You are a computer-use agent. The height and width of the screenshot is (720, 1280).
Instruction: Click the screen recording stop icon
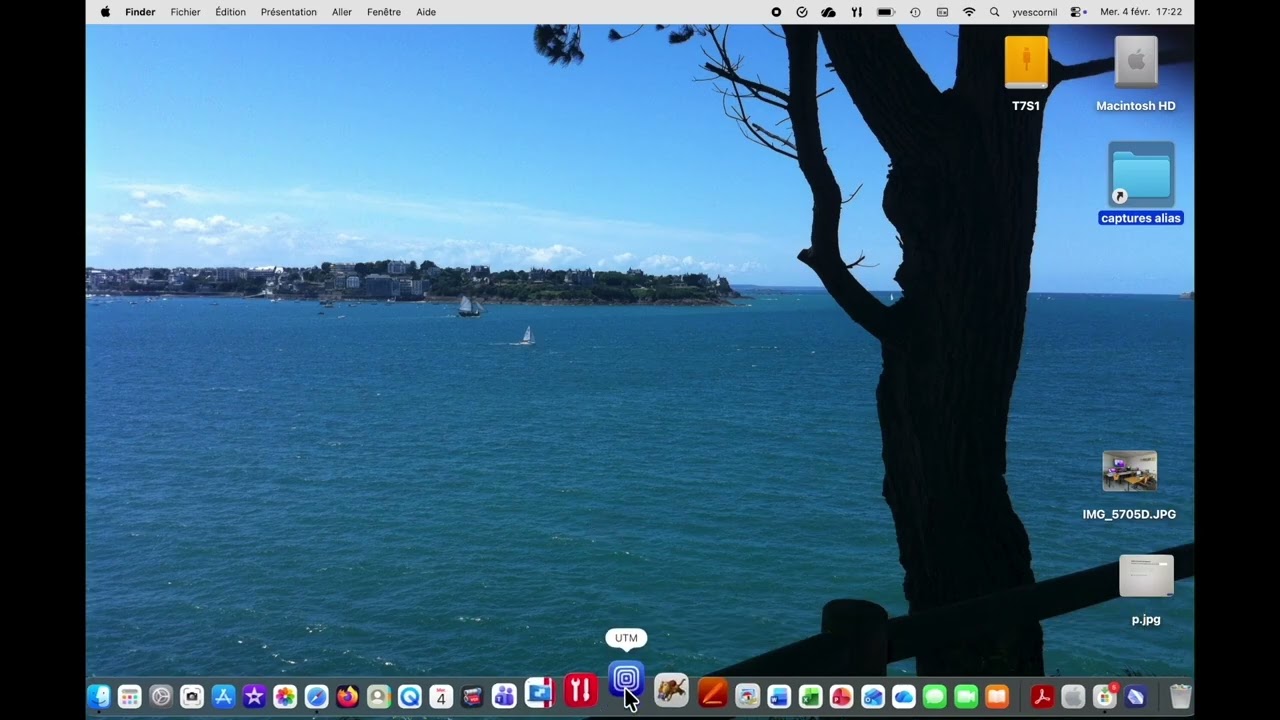776,12
